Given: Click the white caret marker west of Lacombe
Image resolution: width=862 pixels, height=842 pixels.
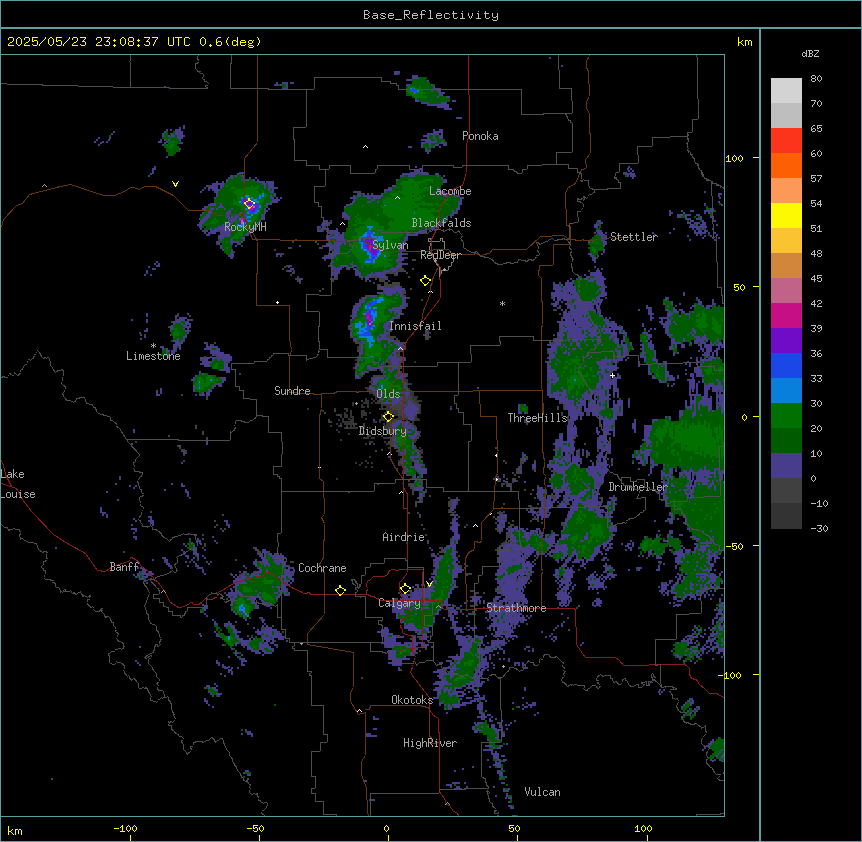Looking at the screenshot, I should pos(397,197).
